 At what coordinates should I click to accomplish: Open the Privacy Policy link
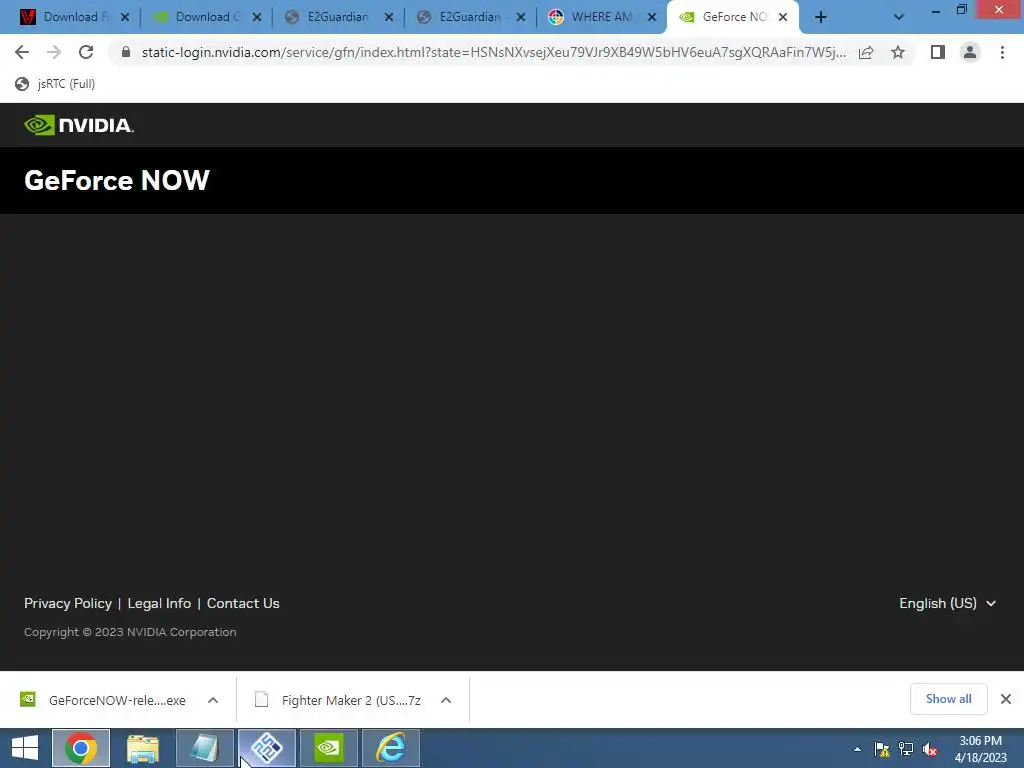pos(68,603)
